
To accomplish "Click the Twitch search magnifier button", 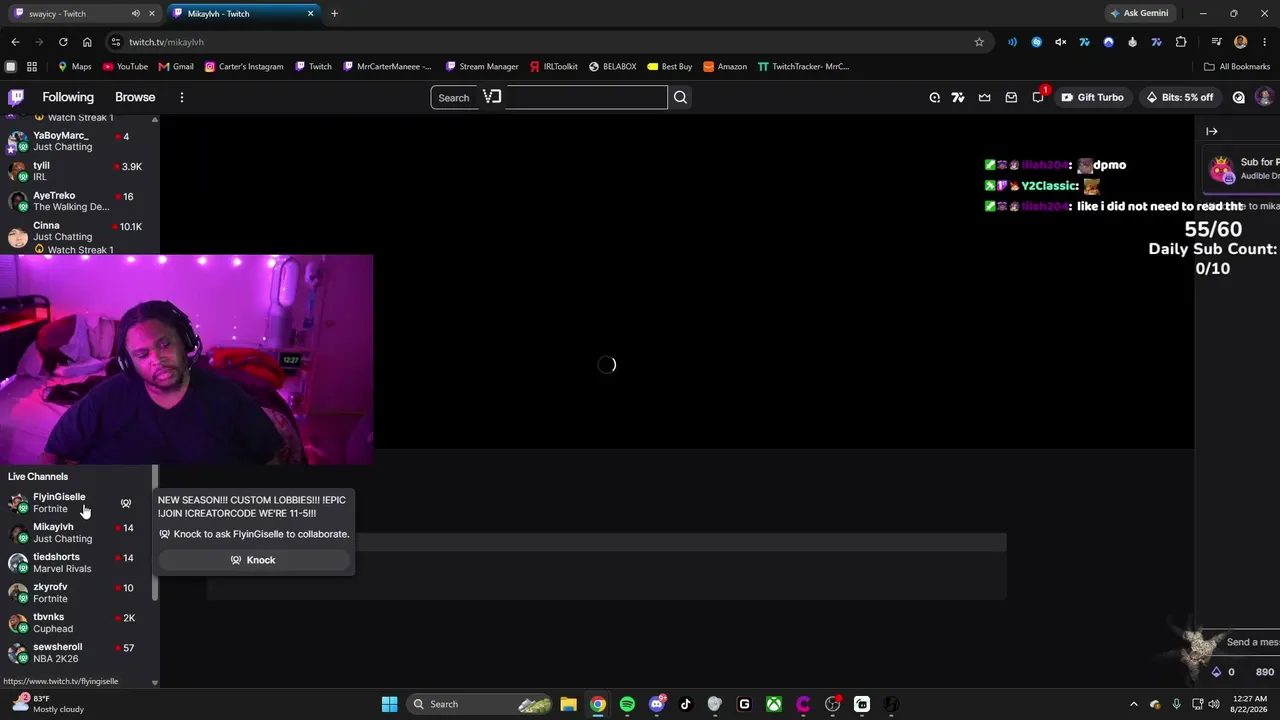I will point(680,97).
